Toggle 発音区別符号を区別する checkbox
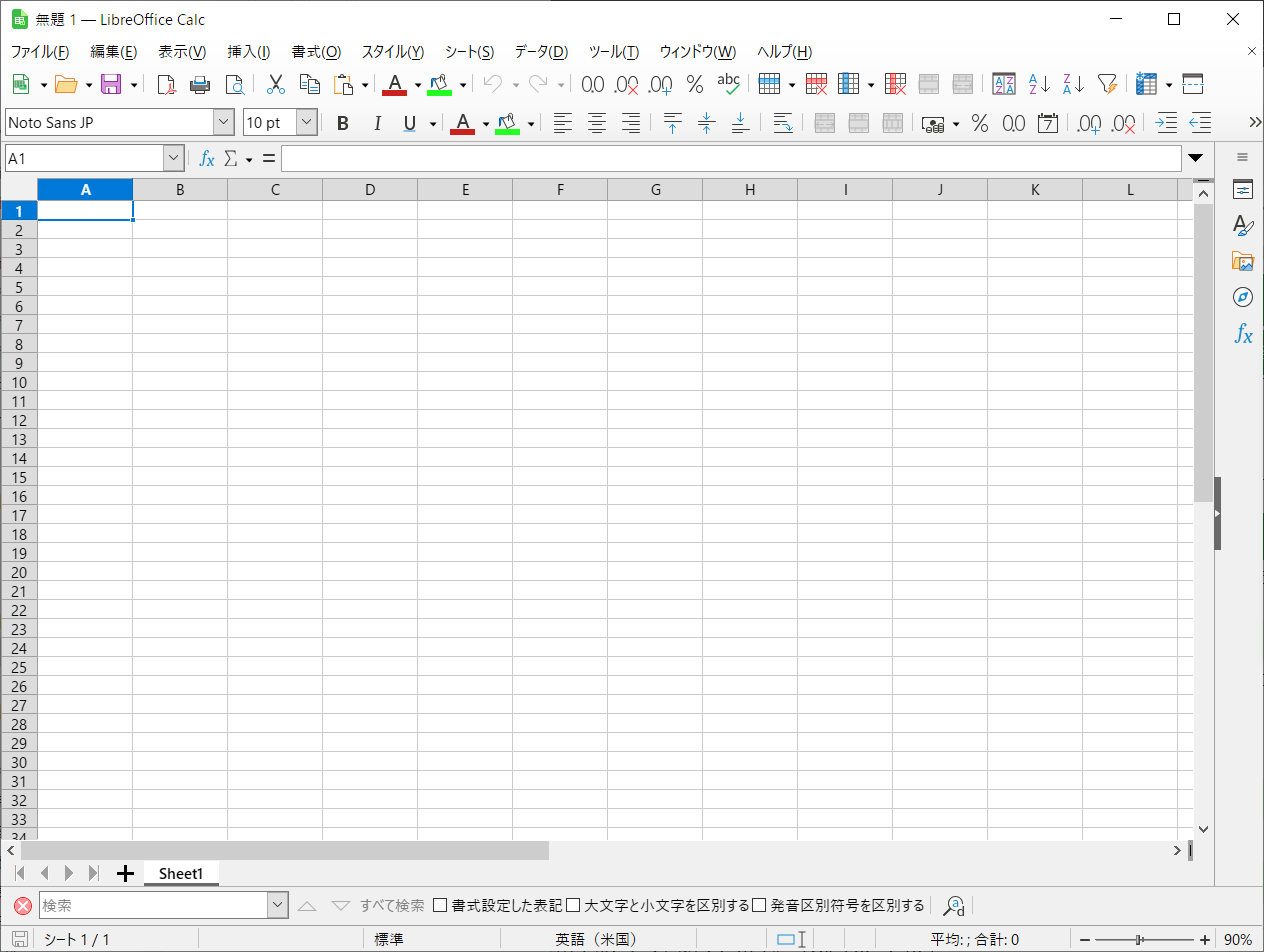 point(759,906)
